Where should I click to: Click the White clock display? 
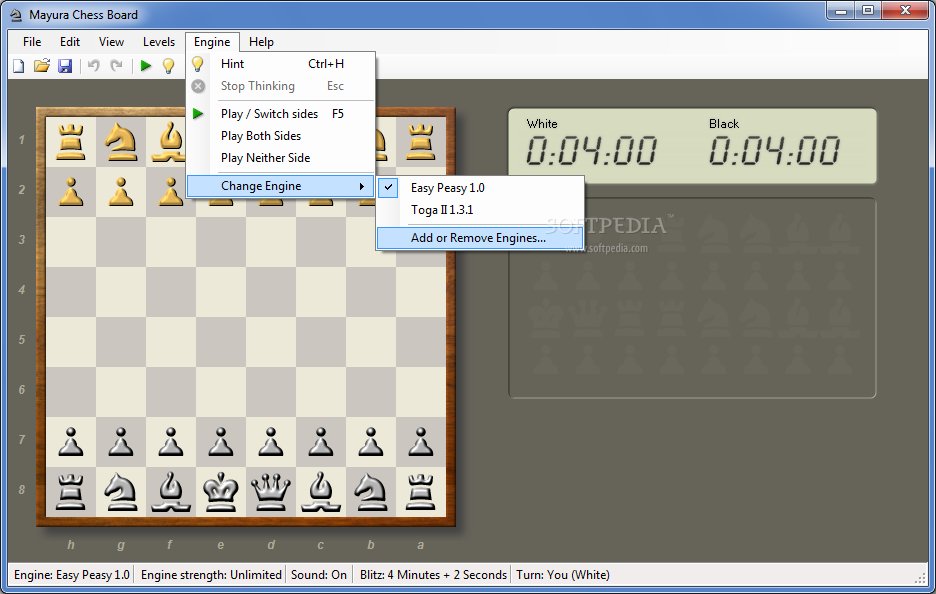point(591,150)
